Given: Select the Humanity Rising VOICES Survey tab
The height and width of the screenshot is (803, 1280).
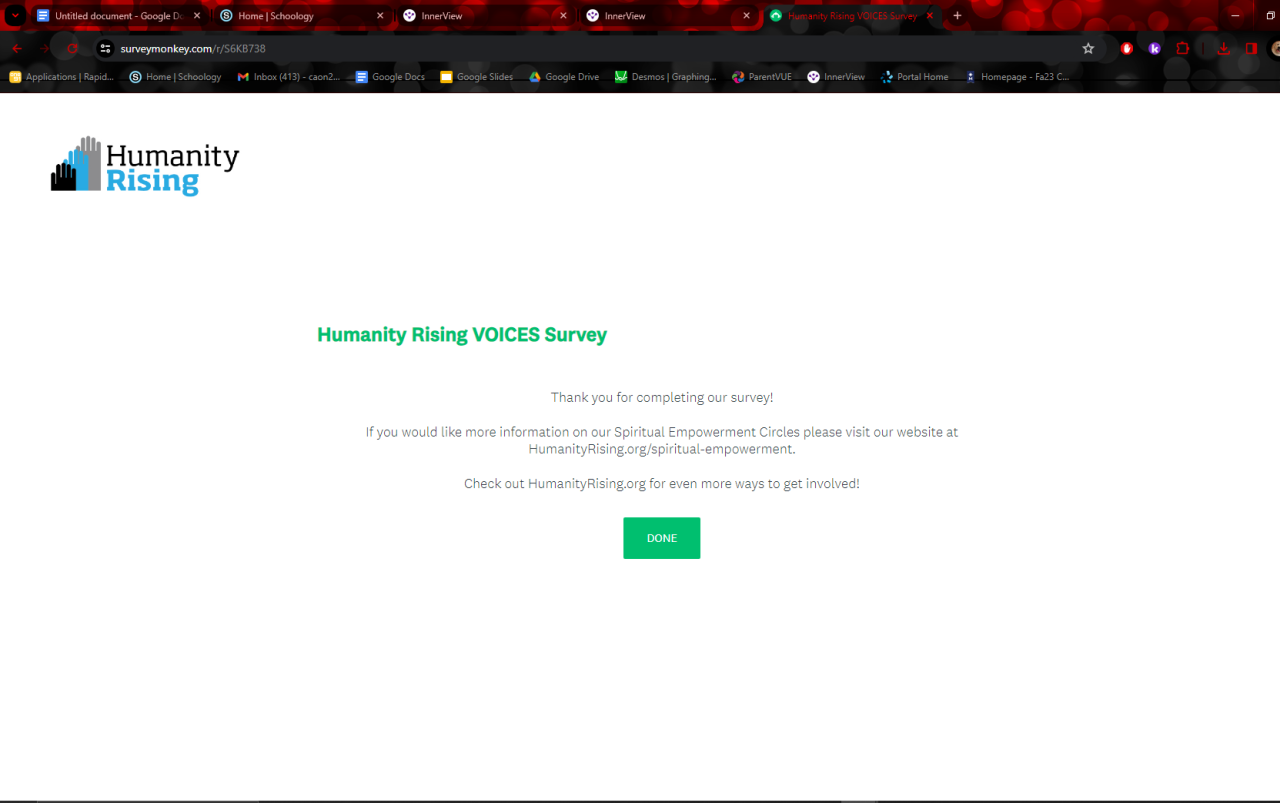Looking at the screenshot, I should [851, 16].
